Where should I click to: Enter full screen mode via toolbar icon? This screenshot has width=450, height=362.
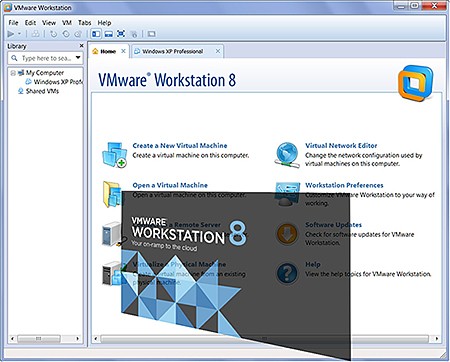pyautogui.click(x=121, y=34)
